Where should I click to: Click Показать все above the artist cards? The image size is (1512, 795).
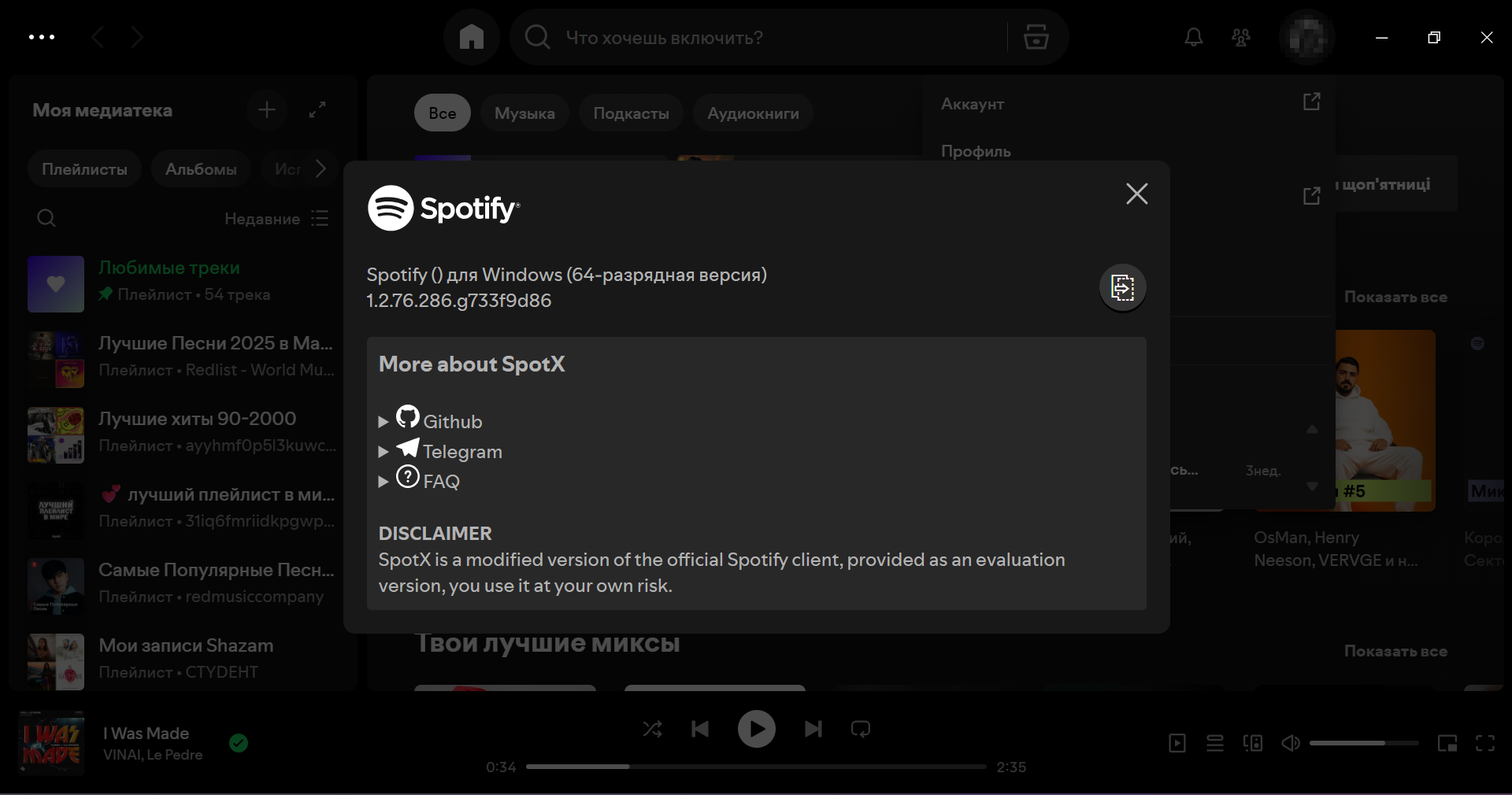coord(1395,297)
